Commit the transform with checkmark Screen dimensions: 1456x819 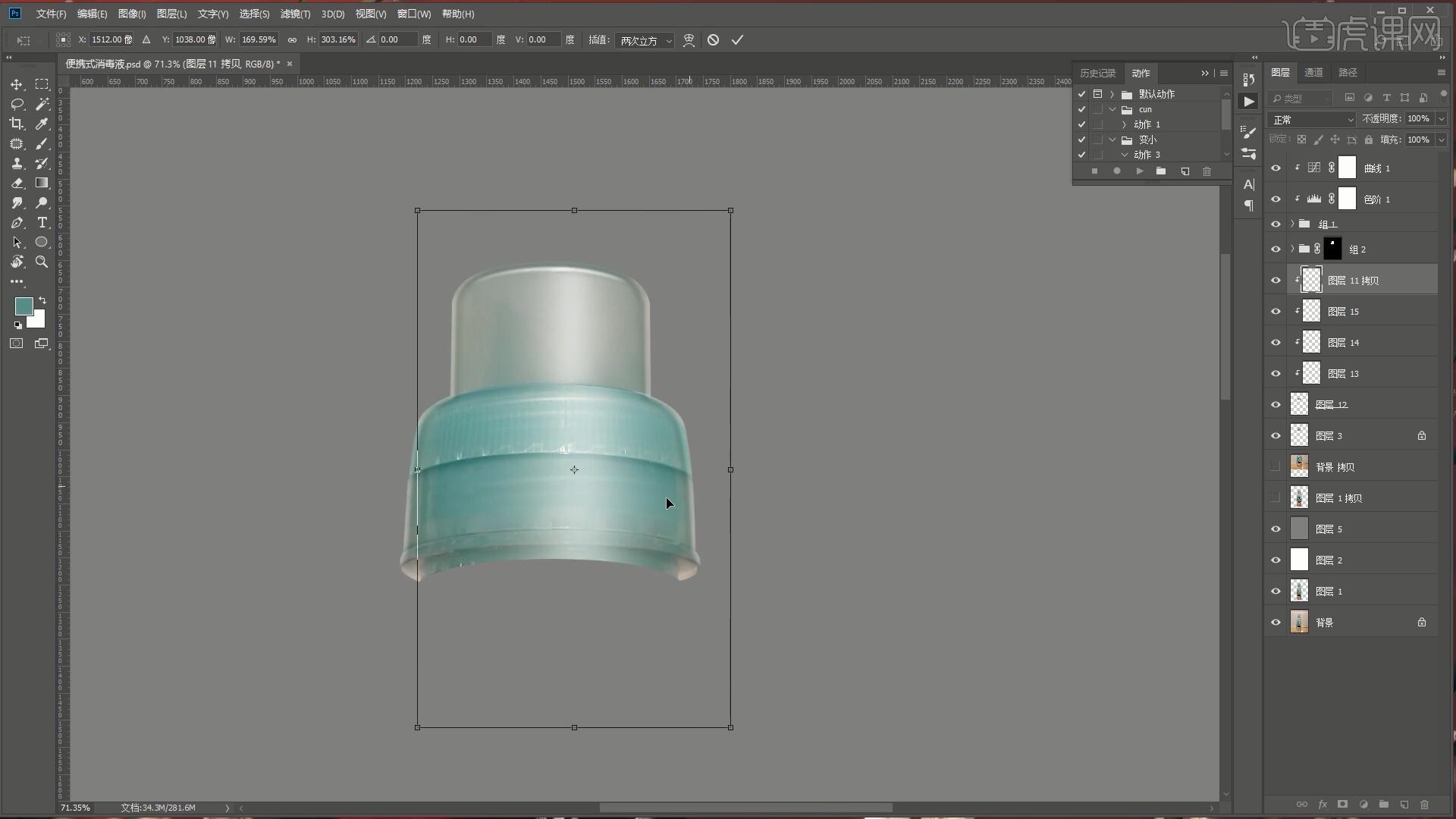tap(737, 39)
